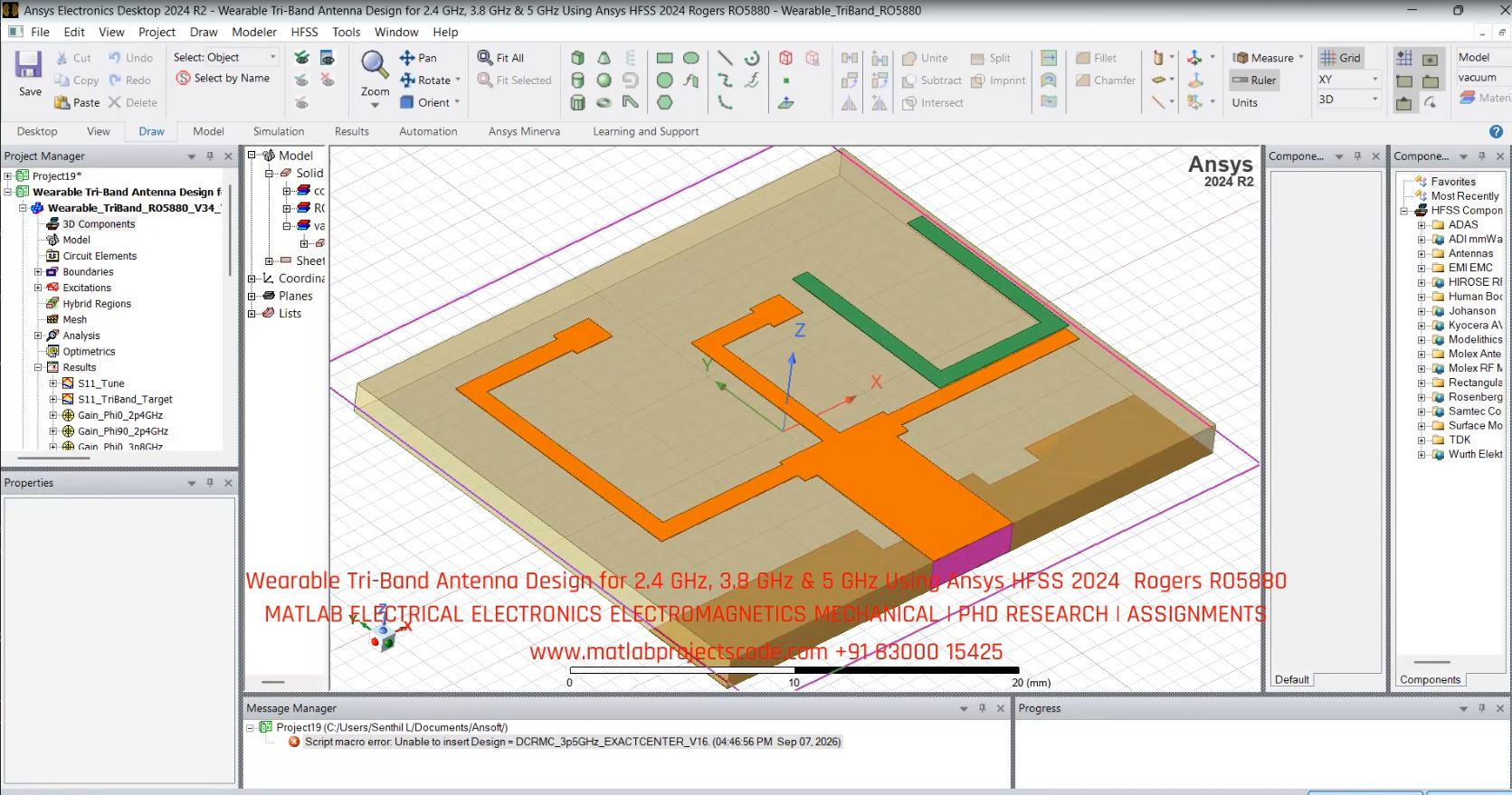Expand the Sheets node in model tree

point(269,260)
